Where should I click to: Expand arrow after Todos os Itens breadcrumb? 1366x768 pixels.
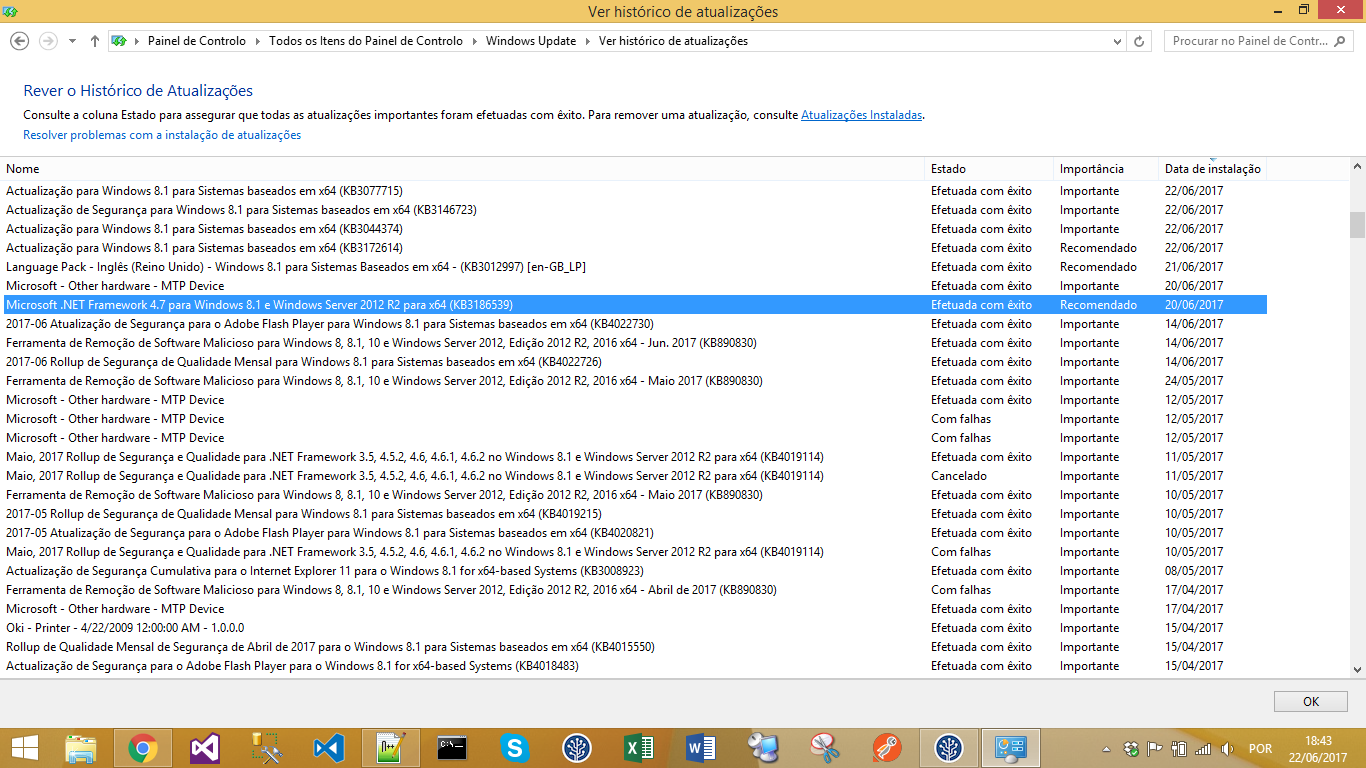coord(474,41)
